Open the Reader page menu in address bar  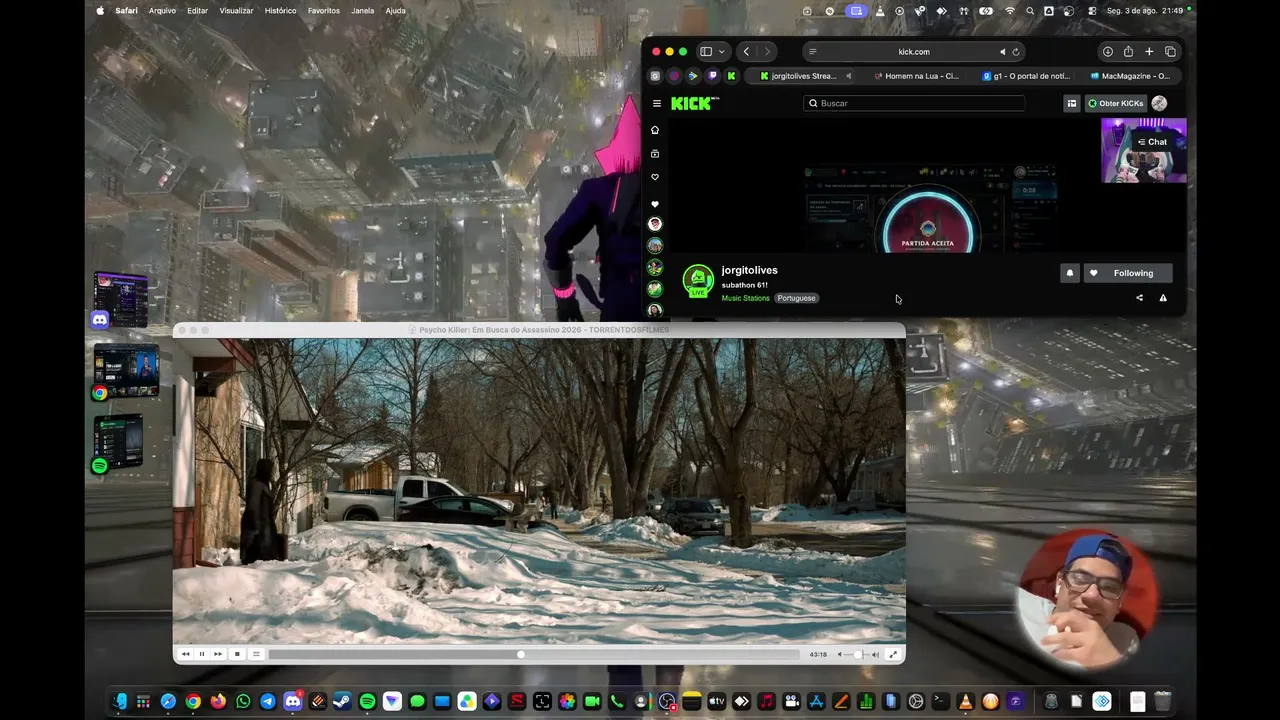[813, 52]
